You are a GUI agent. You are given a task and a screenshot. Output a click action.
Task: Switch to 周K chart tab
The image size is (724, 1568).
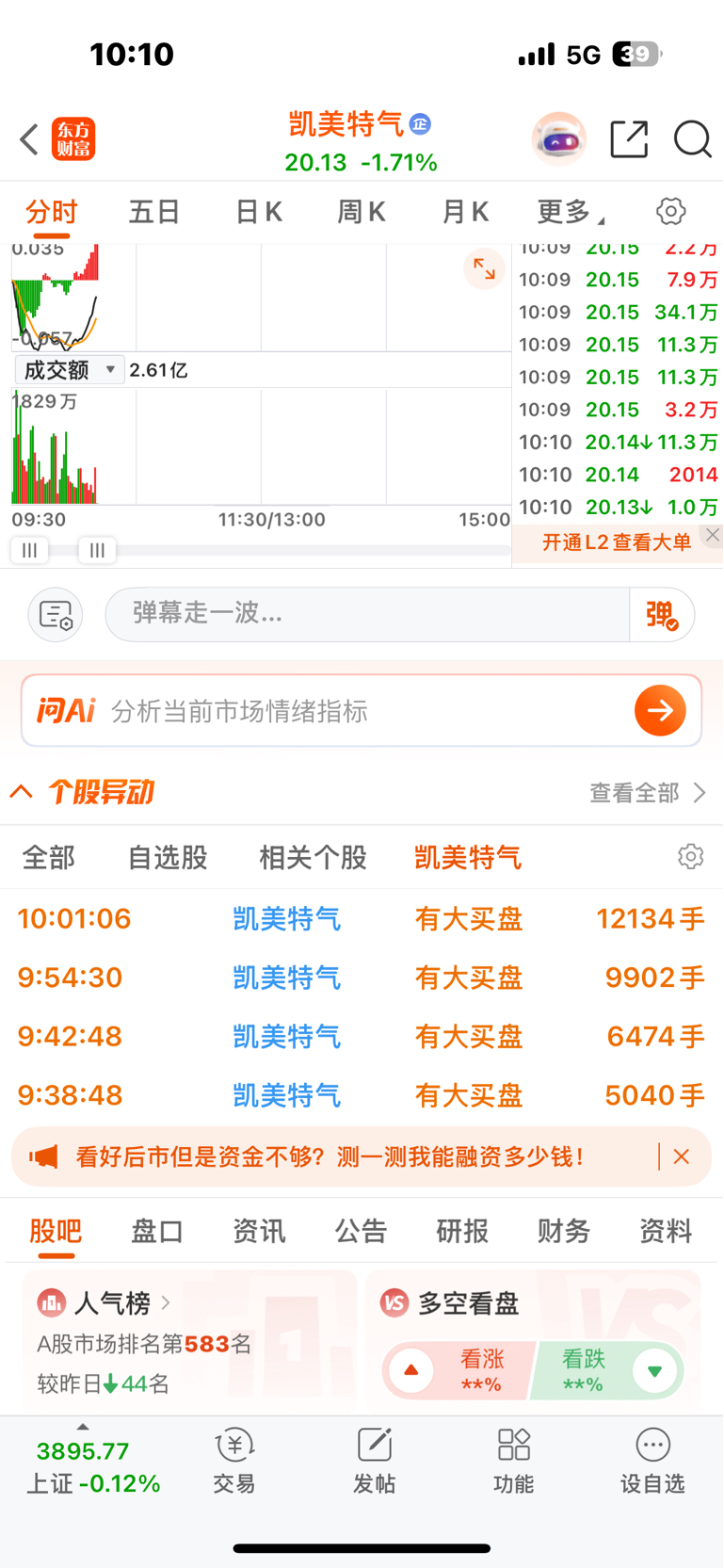coord(362,212)
